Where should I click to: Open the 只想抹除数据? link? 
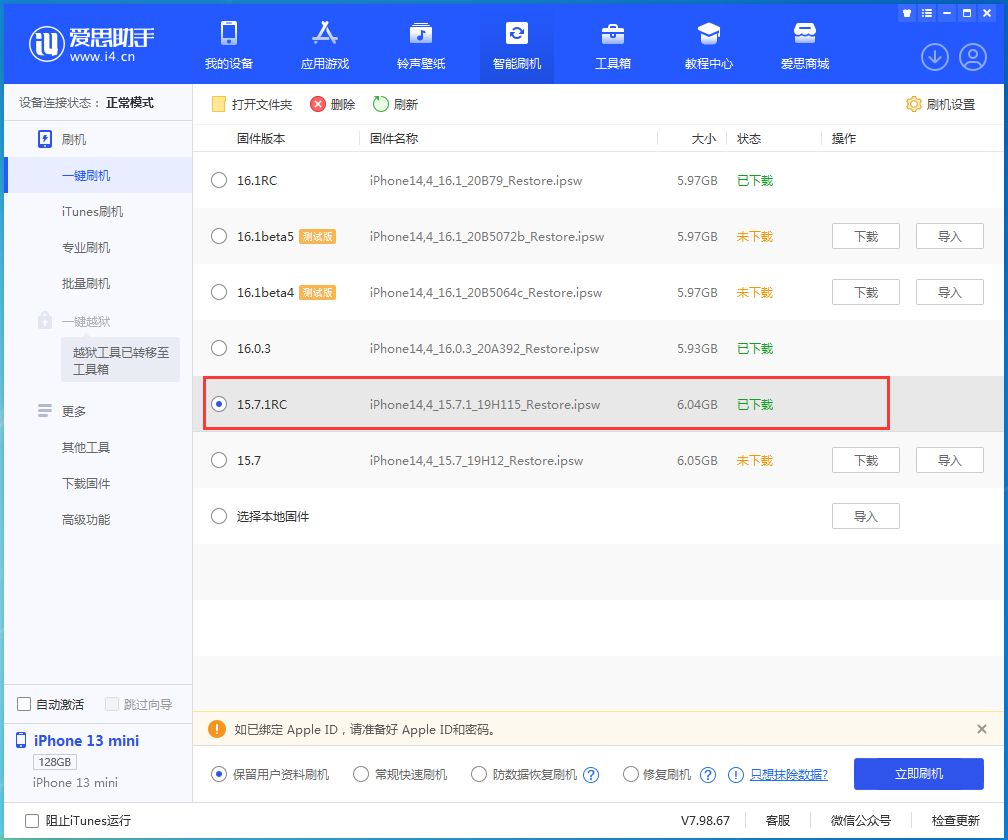click(x=789, y=774)
